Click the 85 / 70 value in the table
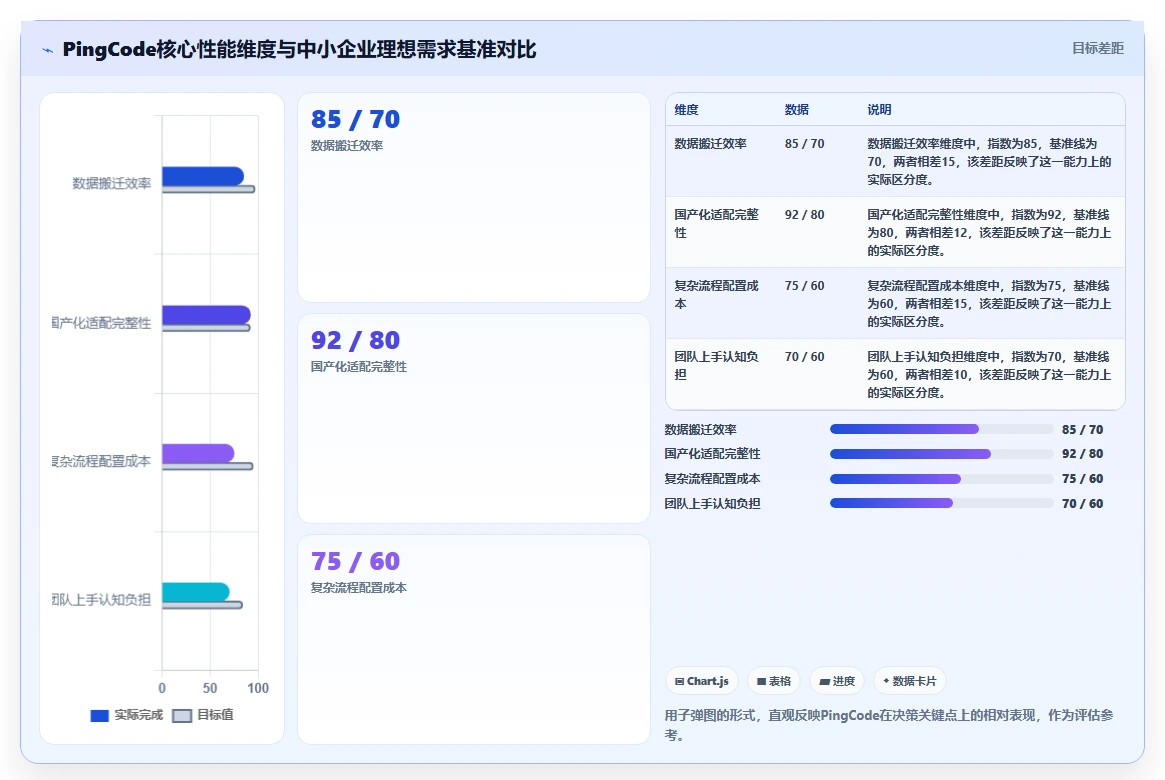Screen dimensions: 1165x780 pos(805,144)
